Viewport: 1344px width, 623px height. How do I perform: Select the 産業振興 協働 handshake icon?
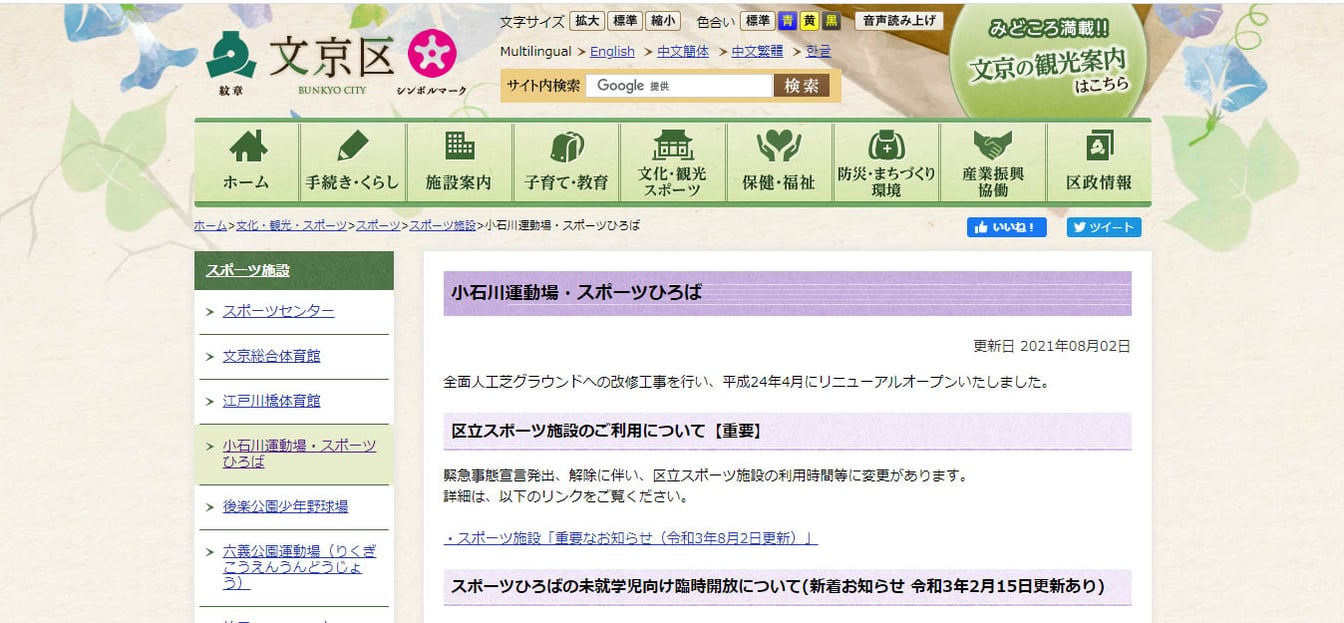click(x=992, y=146)
